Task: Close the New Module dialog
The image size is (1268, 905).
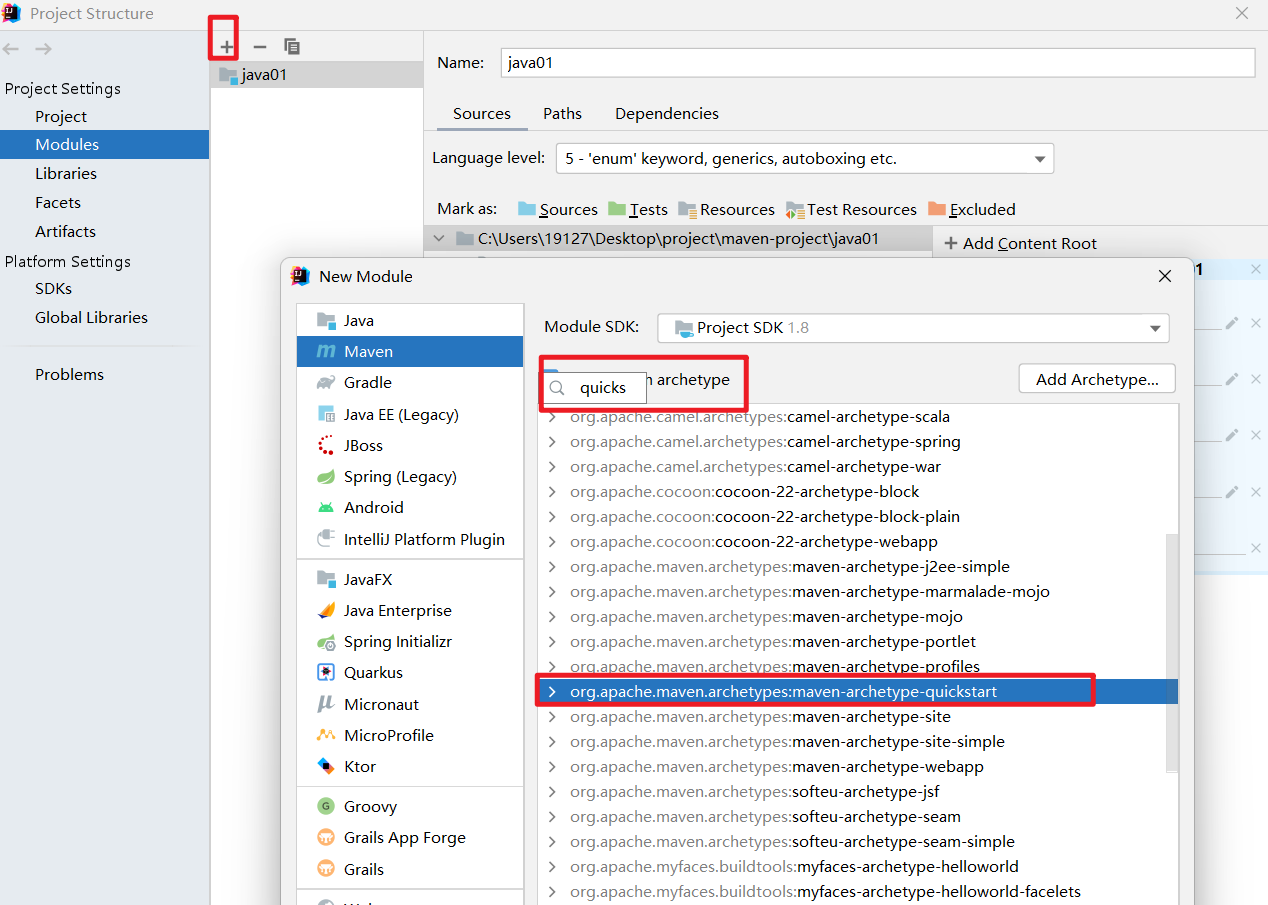Action: coord(1164,276)
